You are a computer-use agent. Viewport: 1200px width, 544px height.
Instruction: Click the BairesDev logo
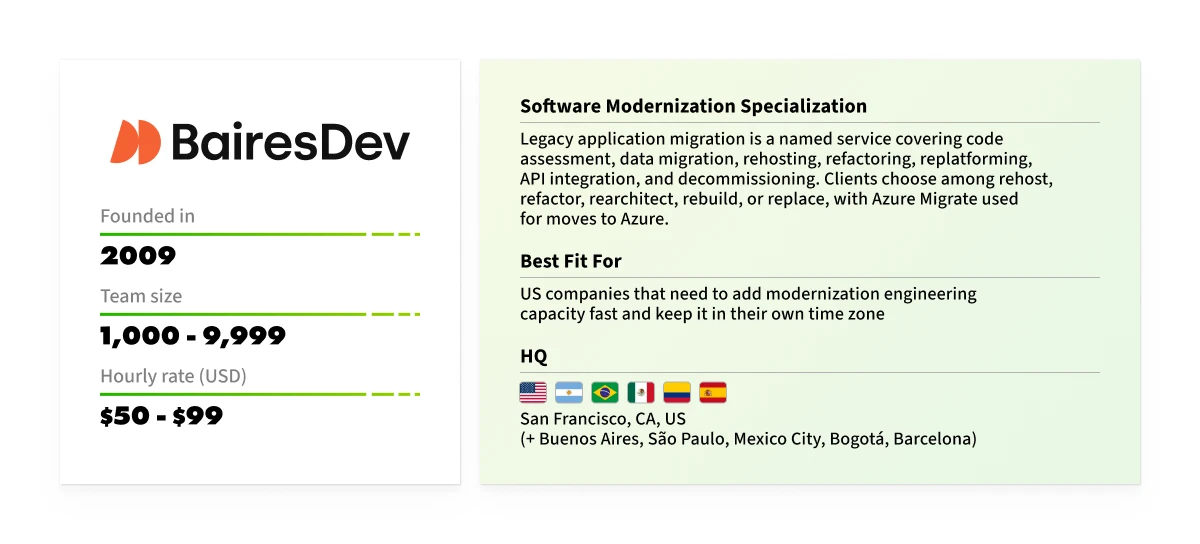click(260, 142)
